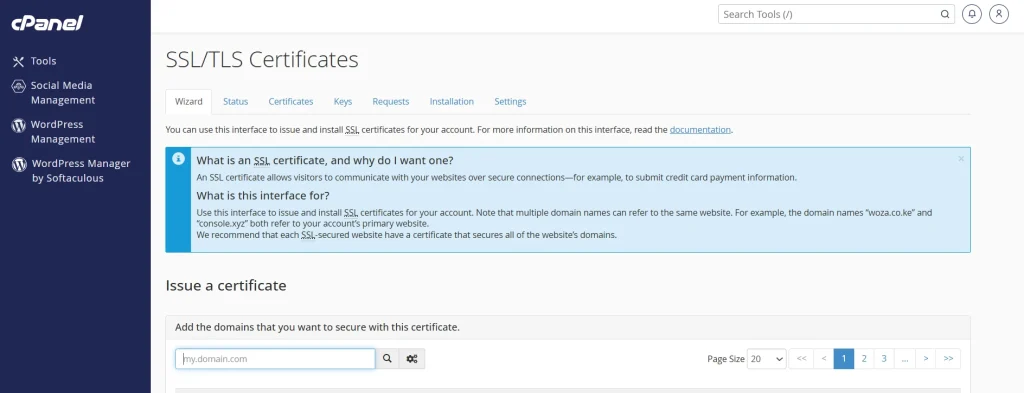Click 'What is this interface for?' text

tap(263, 195)
